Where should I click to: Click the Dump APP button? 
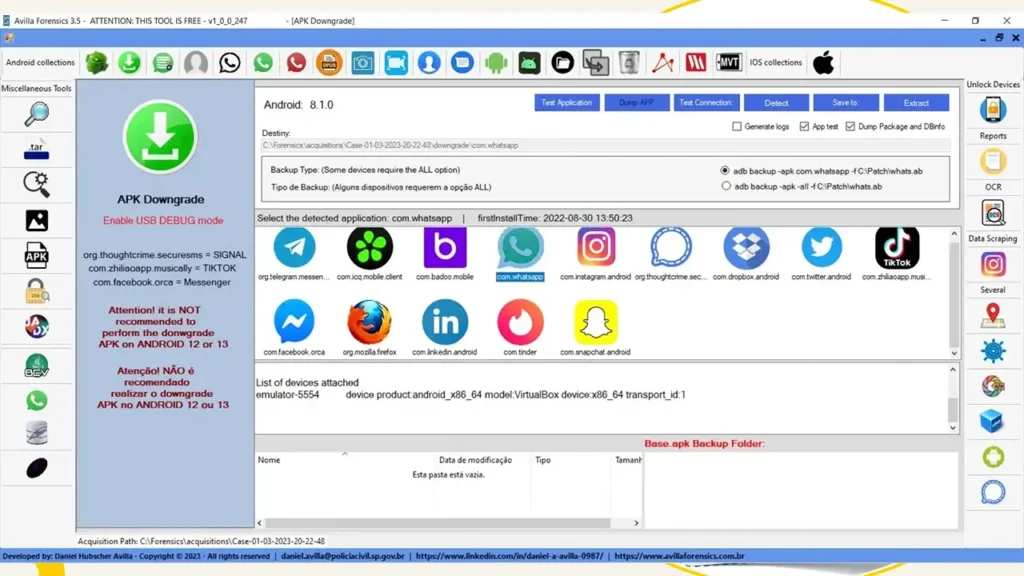637,101
